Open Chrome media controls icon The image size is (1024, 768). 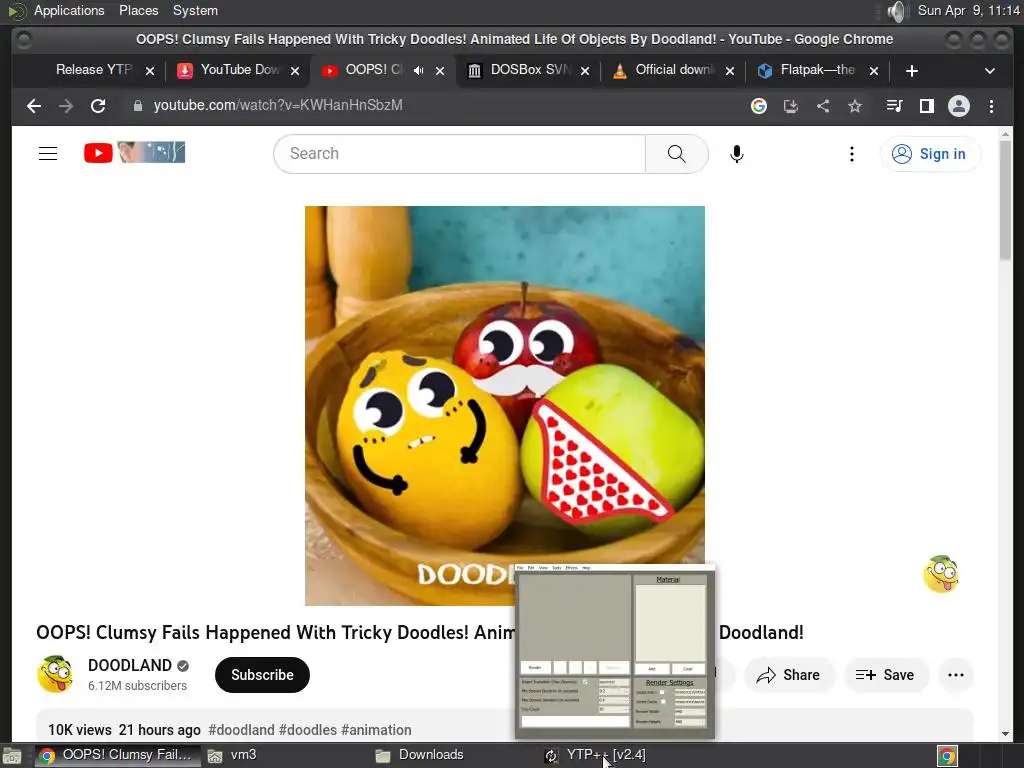pyautogui.click(x=894, y=106)
